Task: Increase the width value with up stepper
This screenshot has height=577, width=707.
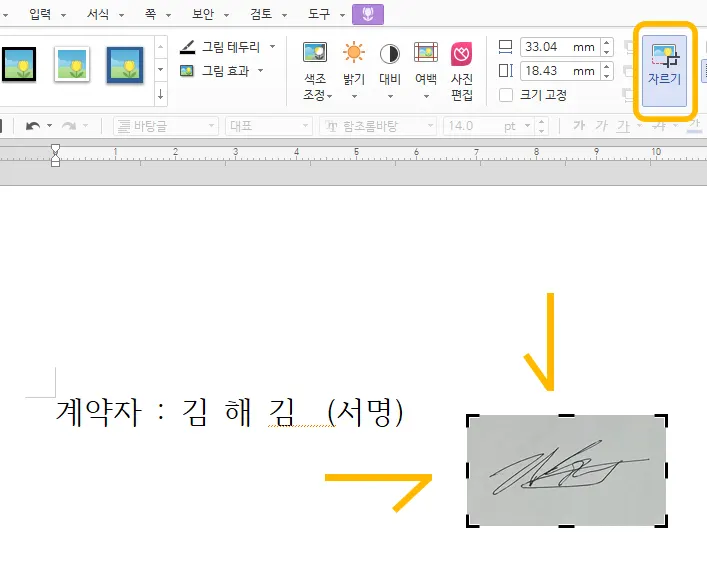Action: (x=607, y=43)
